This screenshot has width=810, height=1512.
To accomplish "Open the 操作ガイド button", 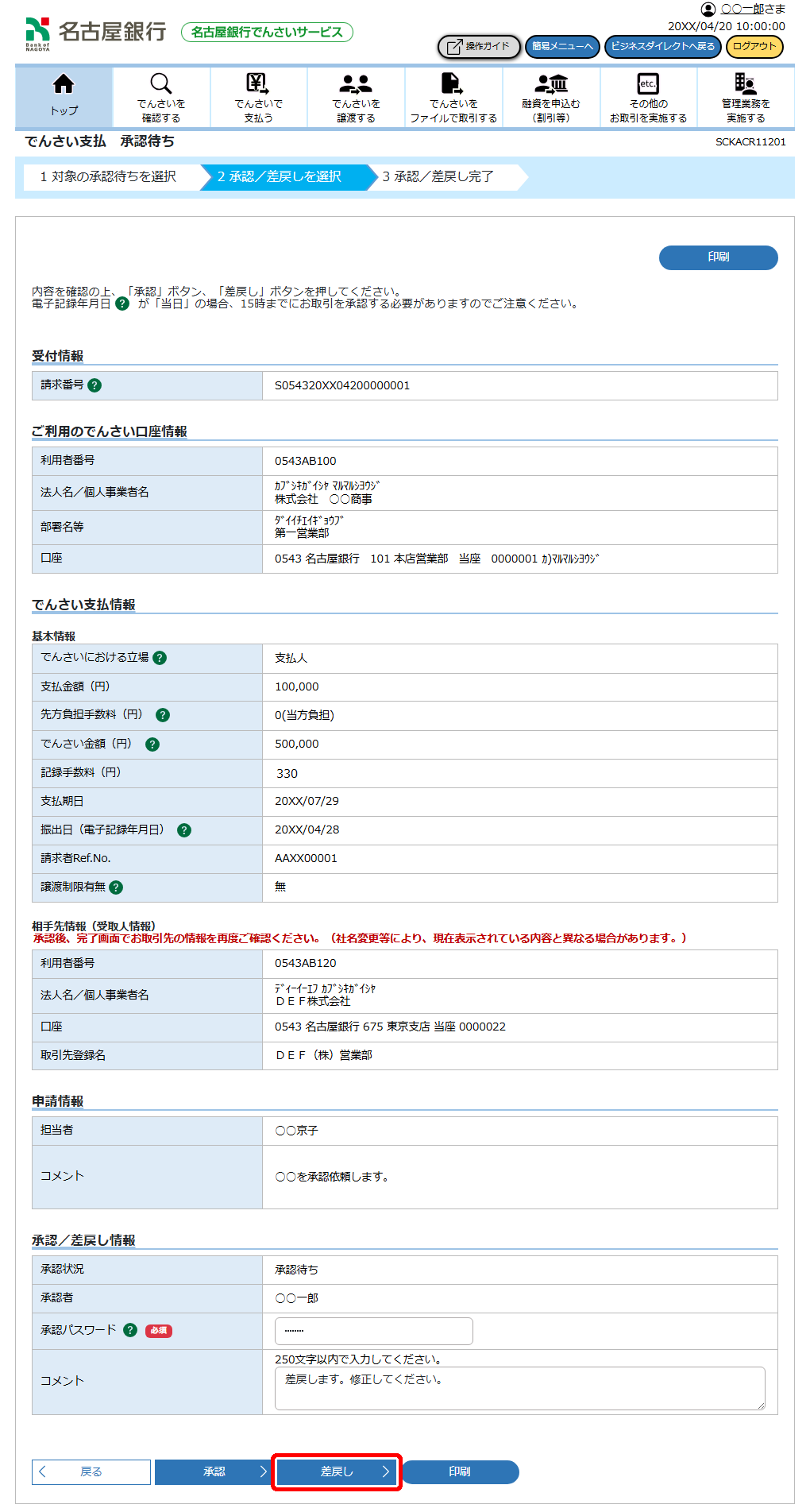I will pyautogui.click(x=479, y=47).
